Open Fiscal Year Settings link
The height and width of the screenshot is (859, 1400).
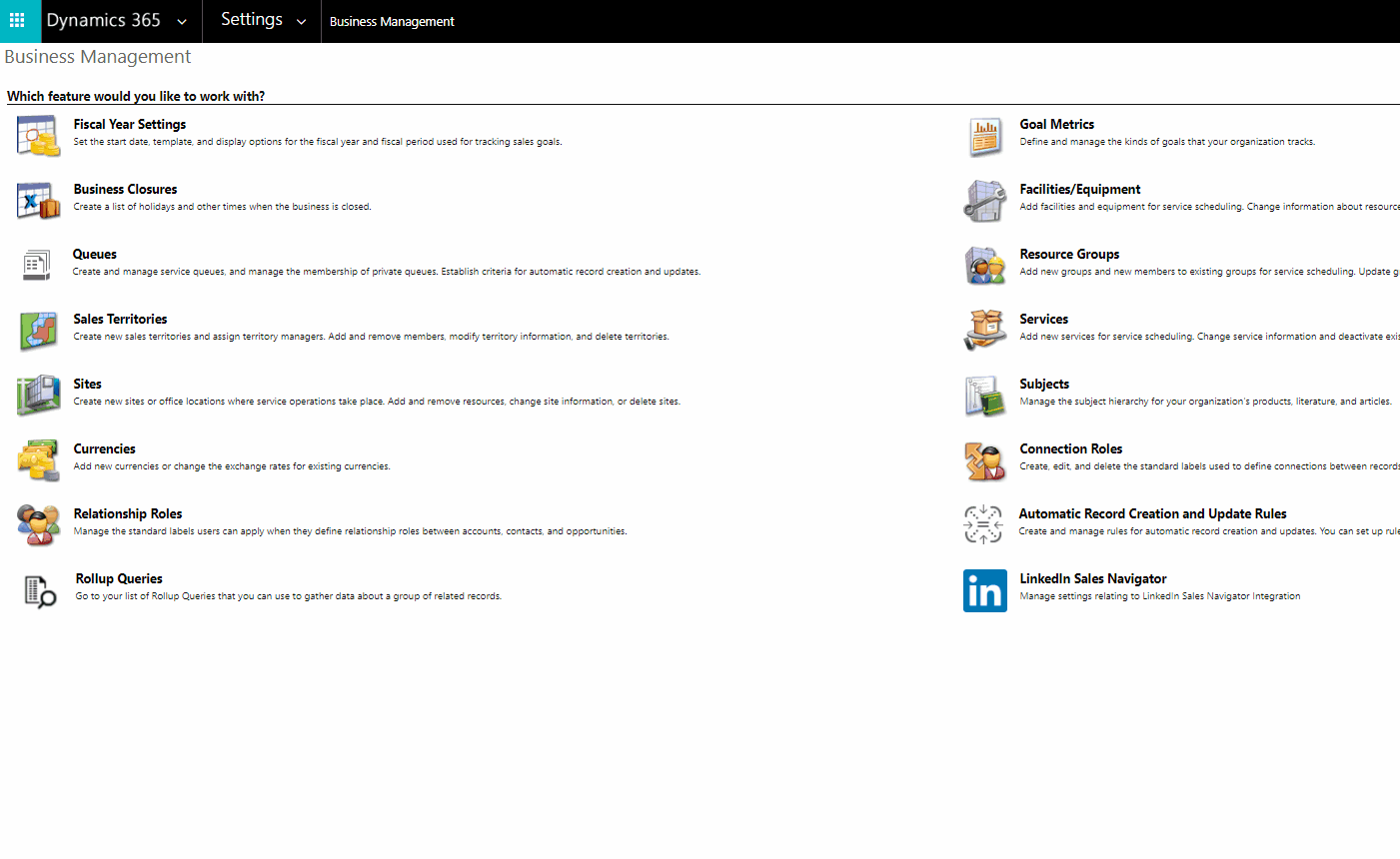pos(130,124)
